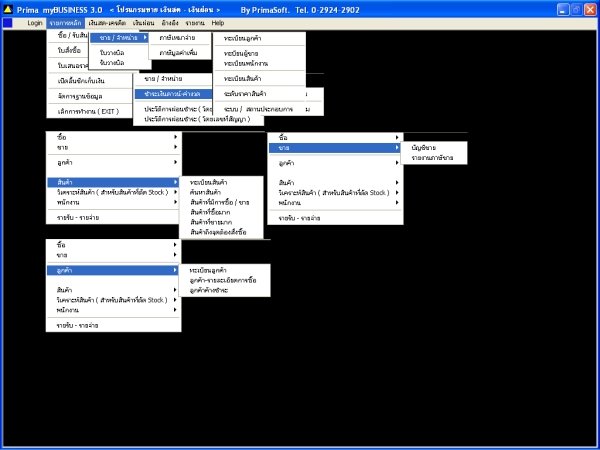Click the blue square icon beside Login
This screenshot has height=450, width=600.
pos(9,22)
